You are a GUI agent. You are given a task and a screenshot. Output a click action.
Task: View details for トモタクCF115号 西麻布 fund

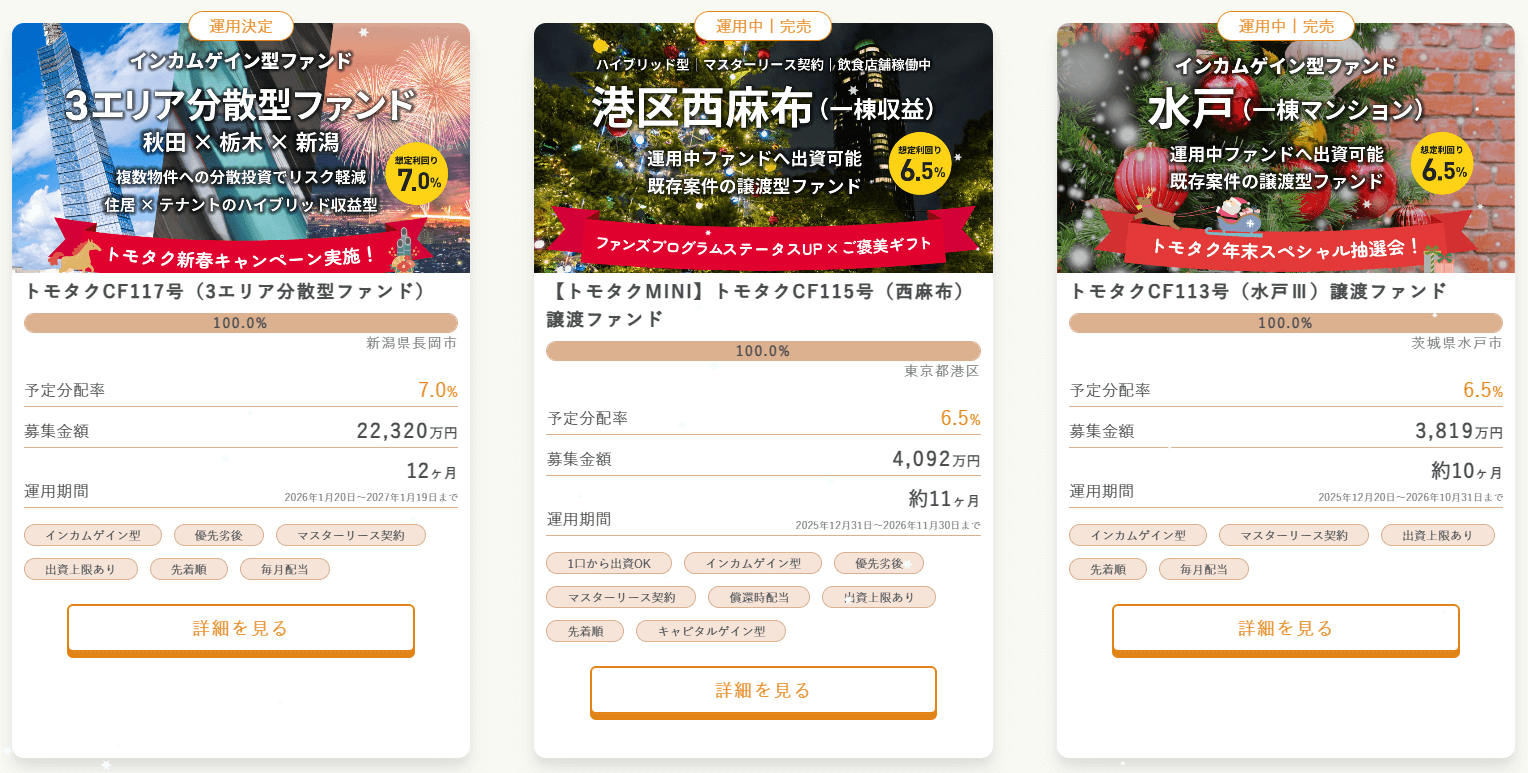pyautogui.click(x=763, y=691)
